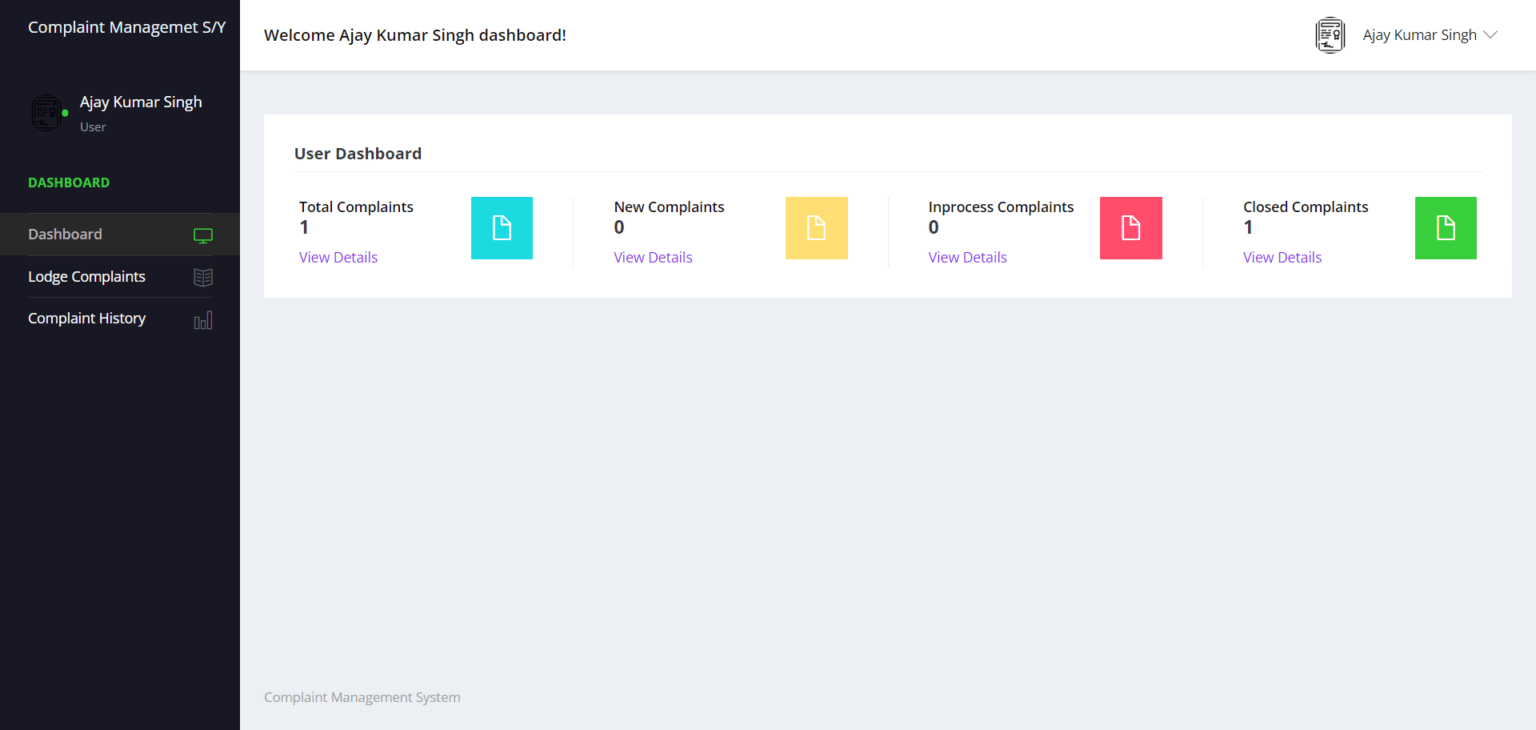The height and width of the screenshot is (730, 1536).
Task: View Details for Inprocess Complaints
Action: coord(967,257)
